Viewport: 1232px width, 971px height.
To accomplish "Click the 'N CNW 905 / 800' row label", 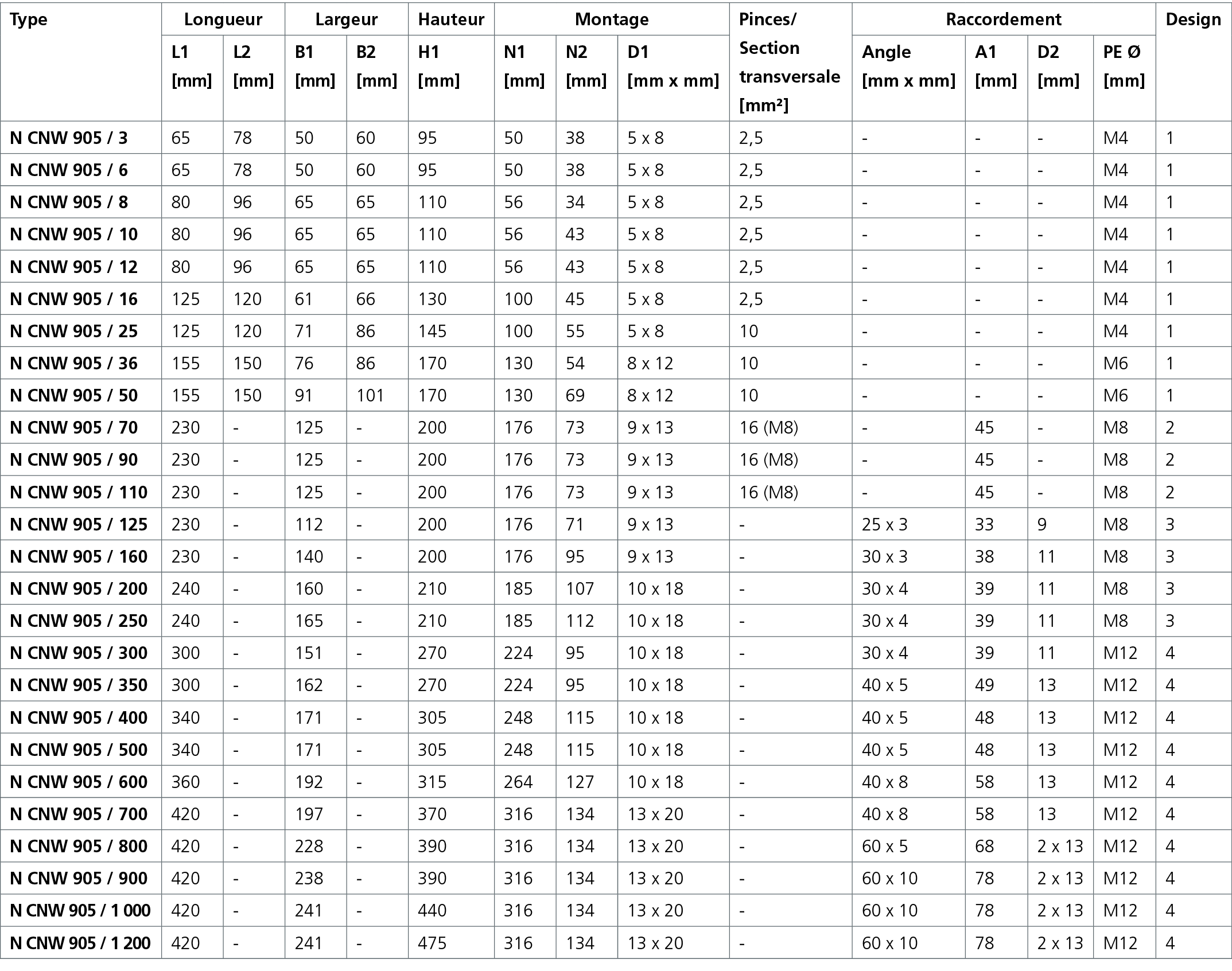I will click(x=79, y=846).
